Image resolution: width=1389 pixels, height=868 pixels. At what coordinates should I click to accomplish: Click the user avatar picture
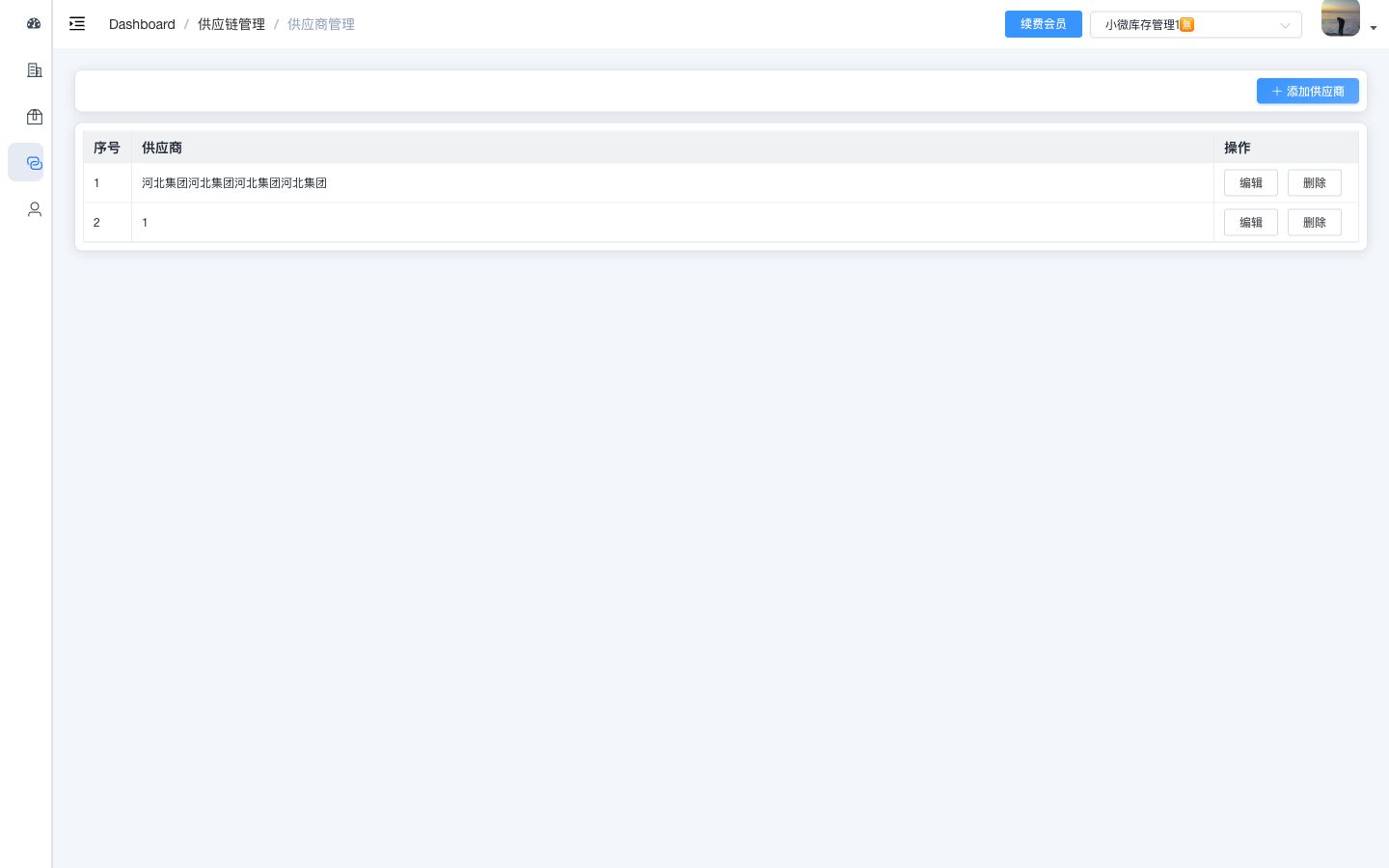[x=1340, y=17]
